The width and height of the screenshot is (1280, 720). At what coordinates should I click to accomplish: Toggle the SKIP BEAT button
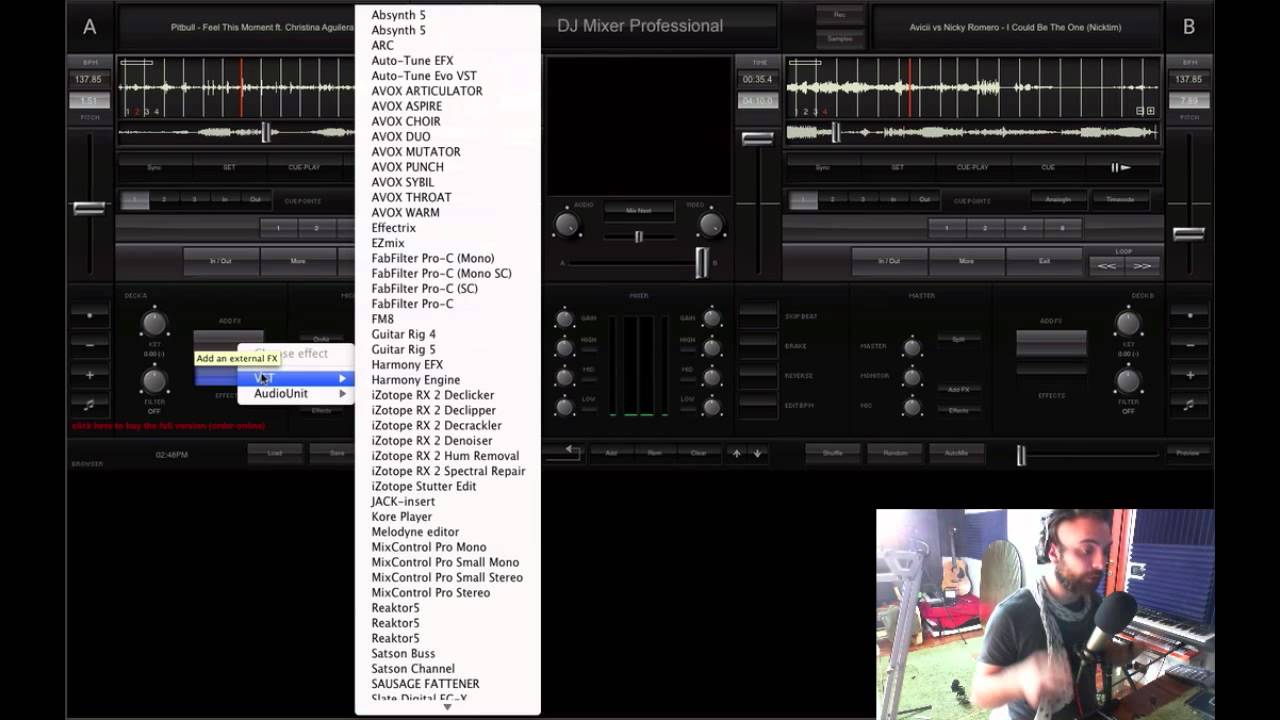[x=758, y=316]
